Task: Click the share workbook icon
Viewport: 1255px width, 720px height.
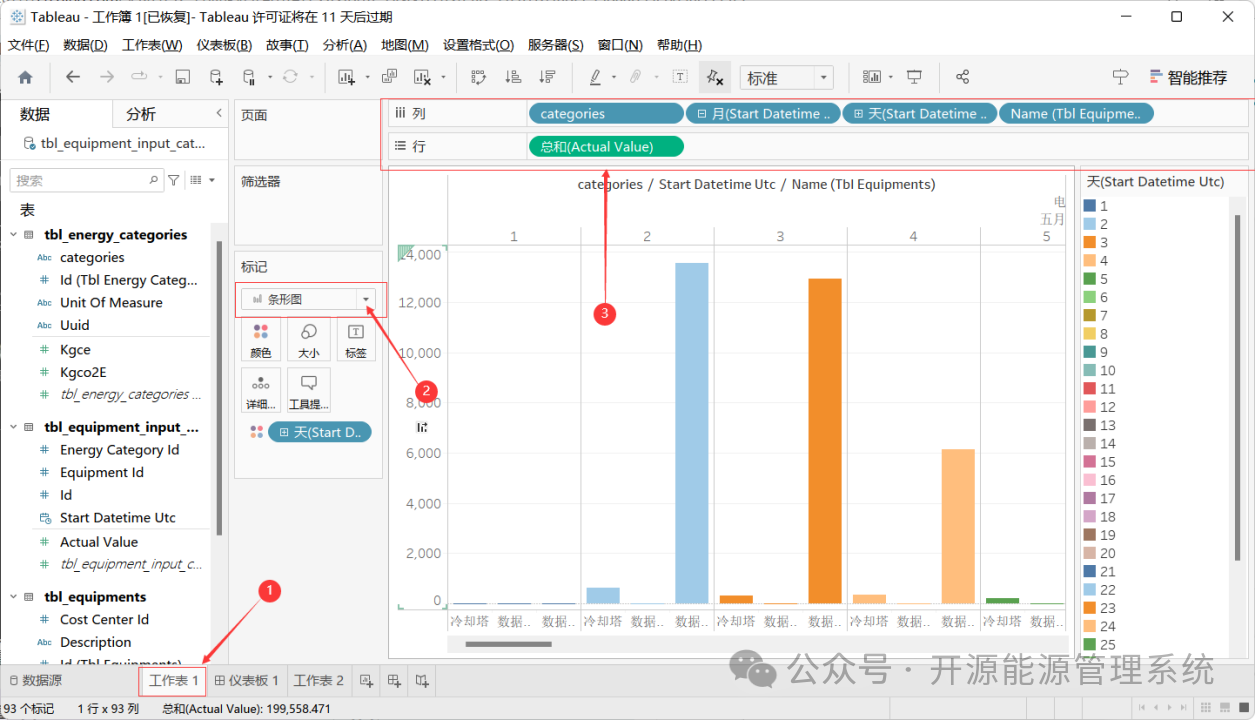Action: coord(962,77)
